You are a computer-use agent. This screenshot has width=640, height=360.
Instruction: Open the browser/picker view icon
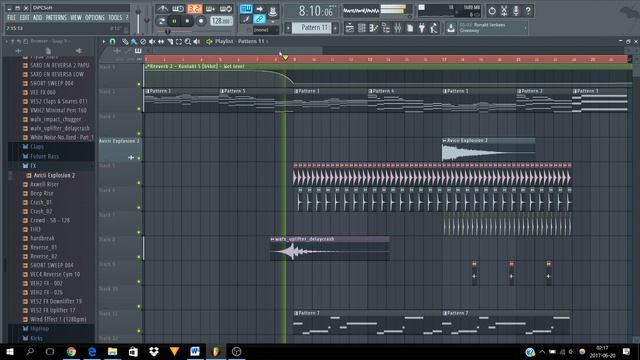(x=386, y=28)
